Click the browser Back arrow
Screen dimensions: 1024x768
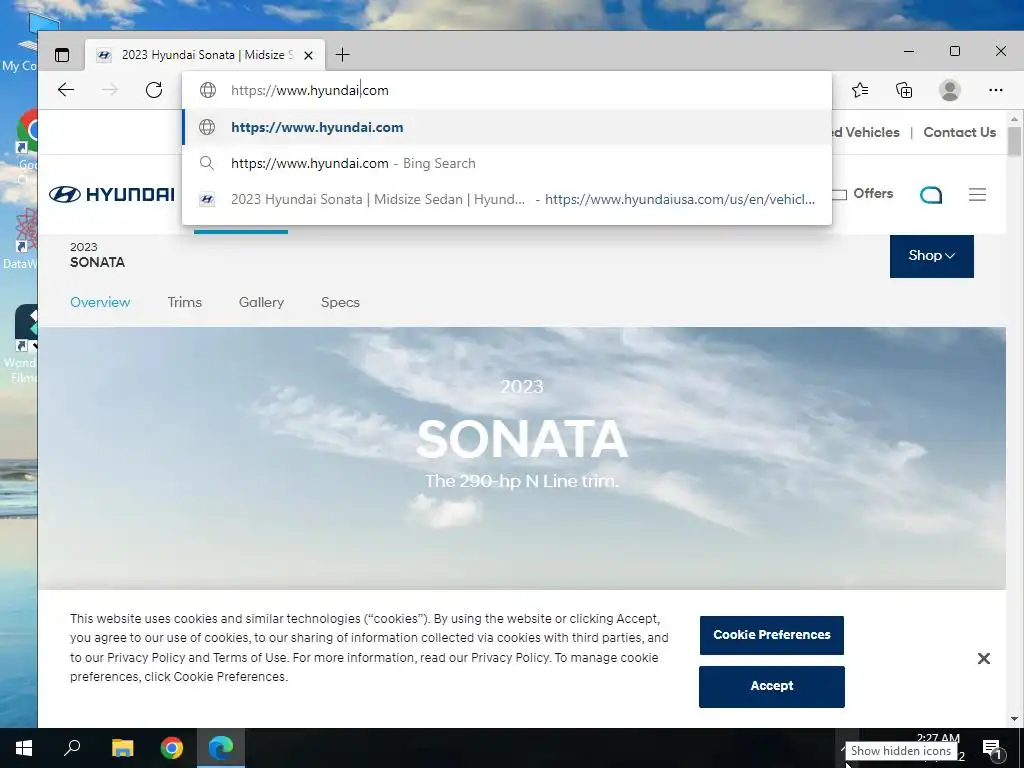[66, 89]
